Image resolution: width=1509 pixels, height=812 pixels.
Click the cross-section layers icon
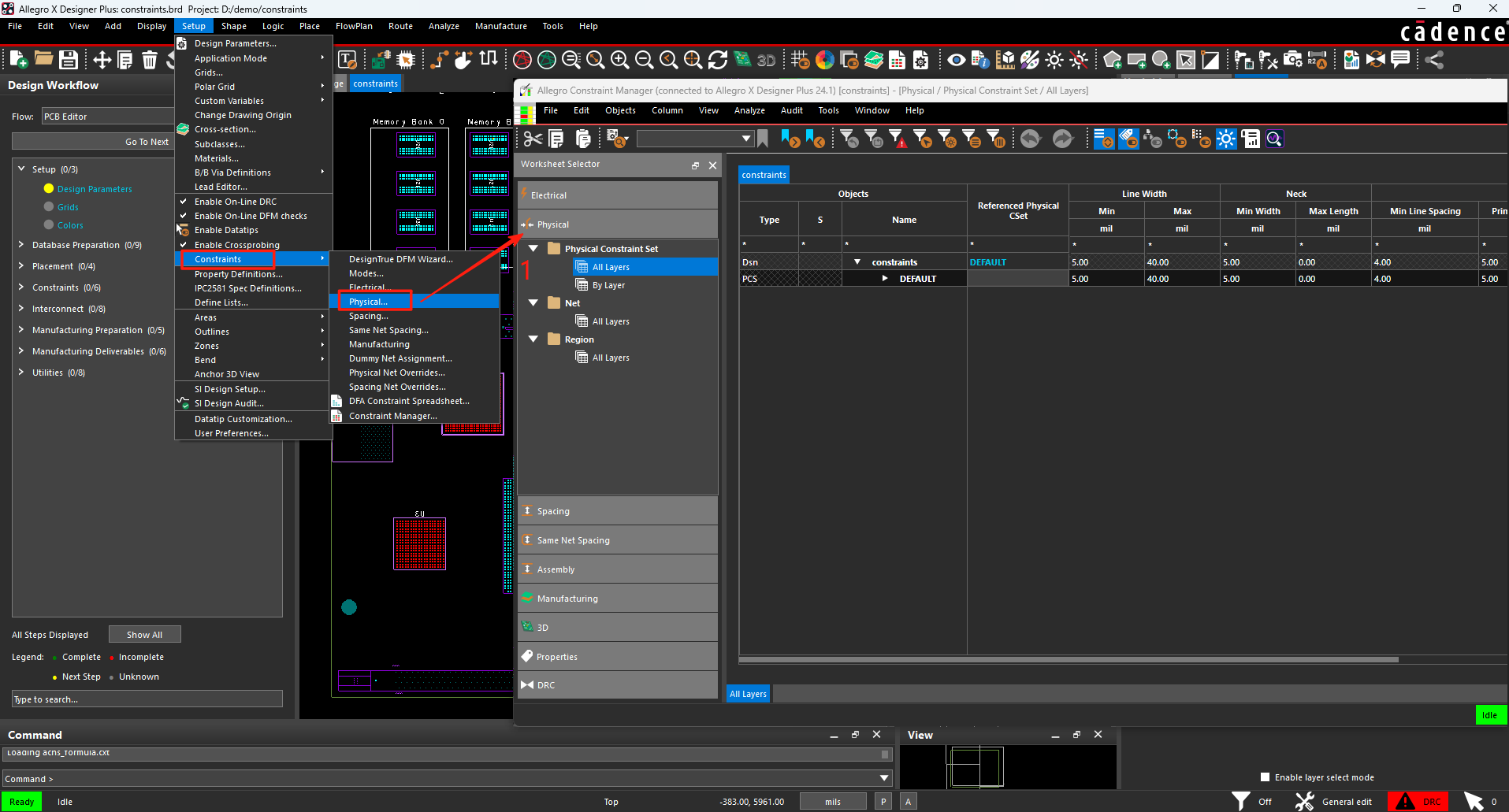874,59
